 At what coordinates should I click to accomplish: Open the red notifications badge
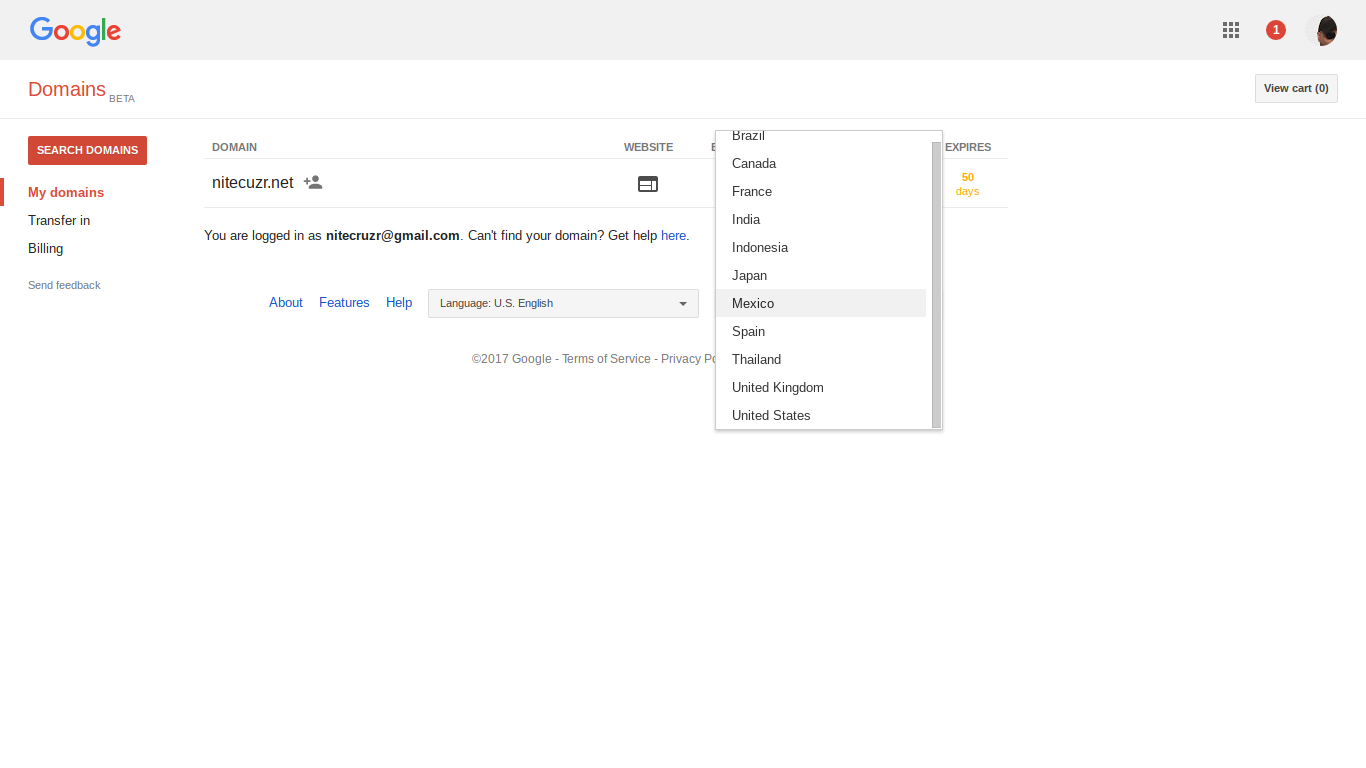click(1276, 30)
